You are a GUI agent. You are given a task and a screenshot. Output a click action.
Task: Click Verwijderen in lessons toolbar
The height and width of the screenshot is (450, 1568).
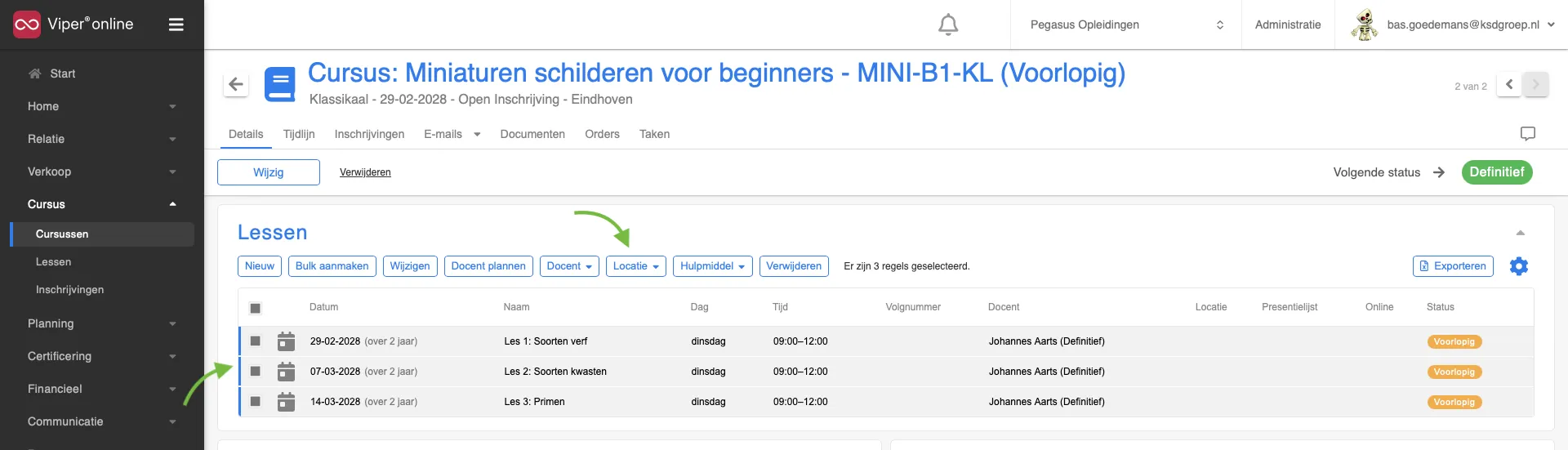click(794, 266)
